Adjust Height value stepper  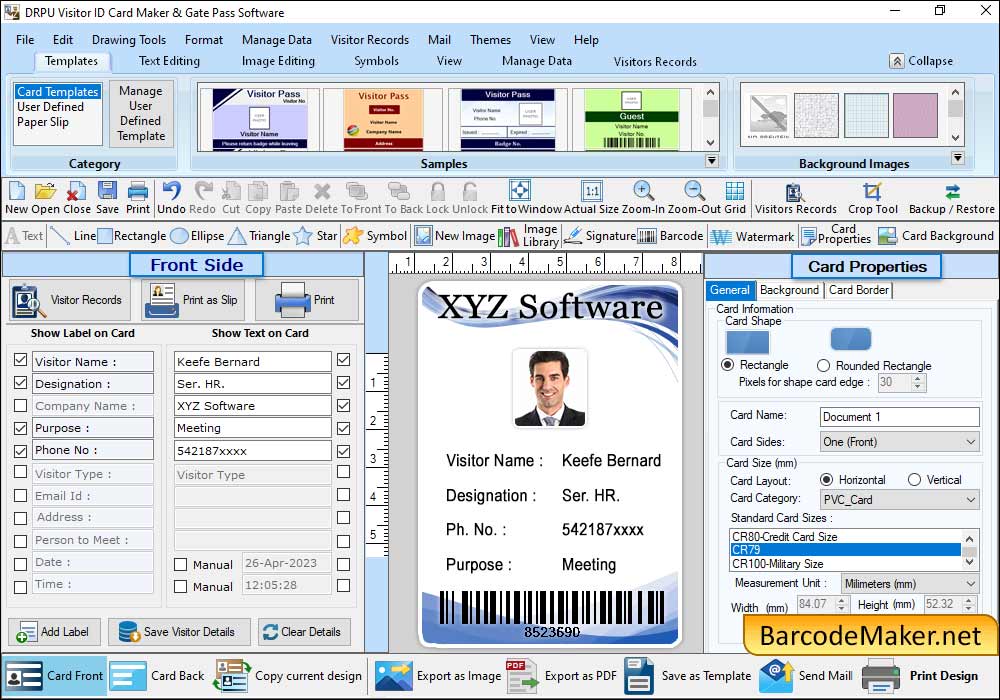pos(969,604)
